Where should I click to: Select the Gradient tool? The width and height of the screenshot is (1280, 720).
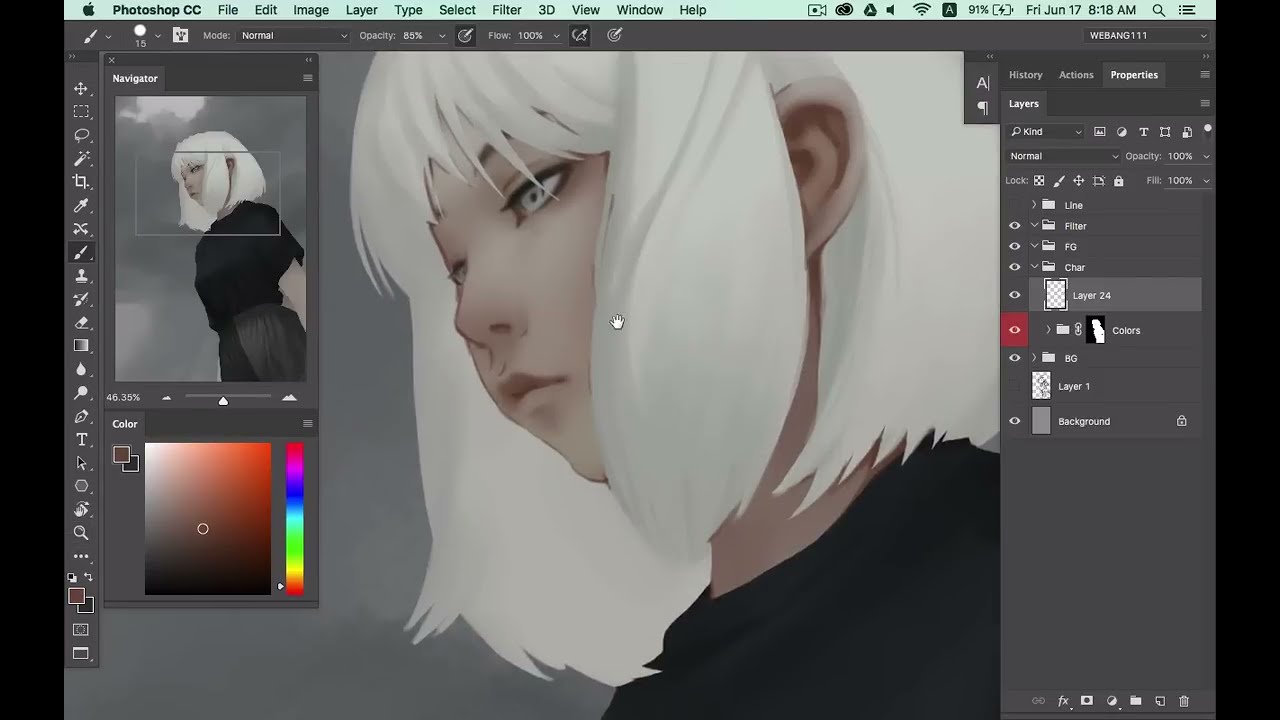81,346
